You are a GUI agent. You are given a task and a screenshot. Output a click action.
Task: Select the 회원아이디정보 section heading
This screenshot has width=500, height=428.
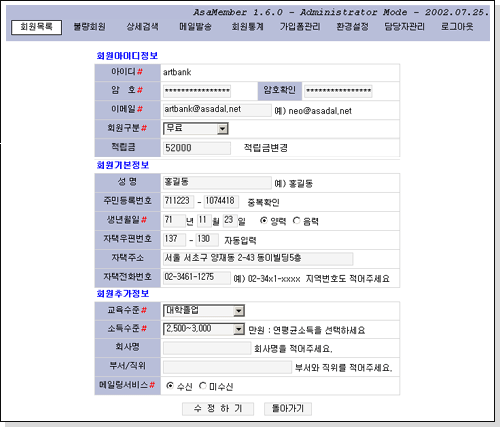[x=127, y=56]
